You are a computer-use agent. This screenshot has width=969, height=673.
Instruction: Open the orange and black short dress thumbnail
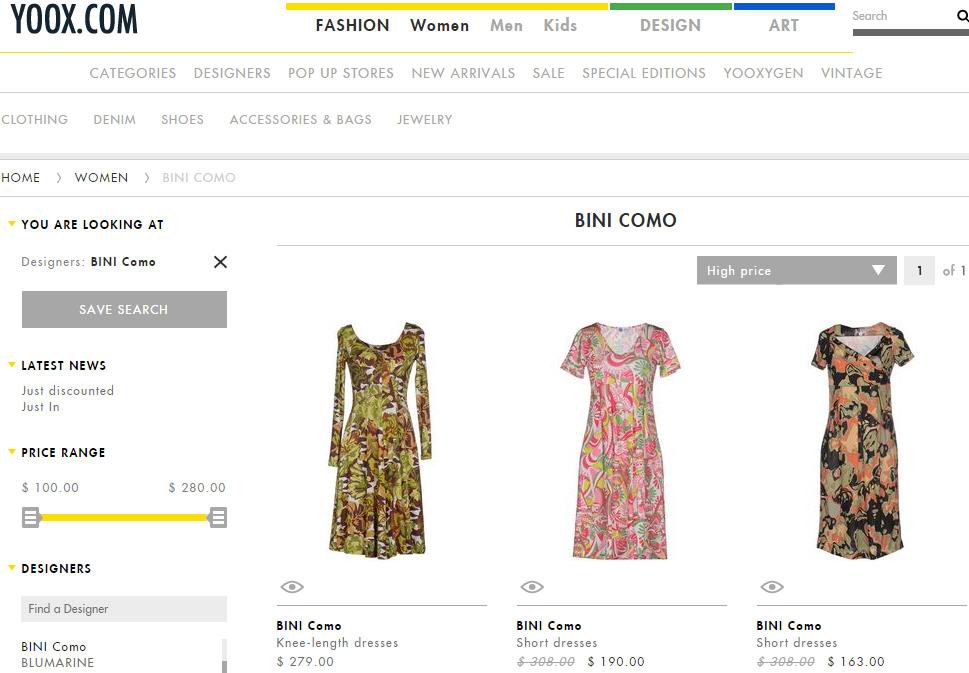coord(861,440)
